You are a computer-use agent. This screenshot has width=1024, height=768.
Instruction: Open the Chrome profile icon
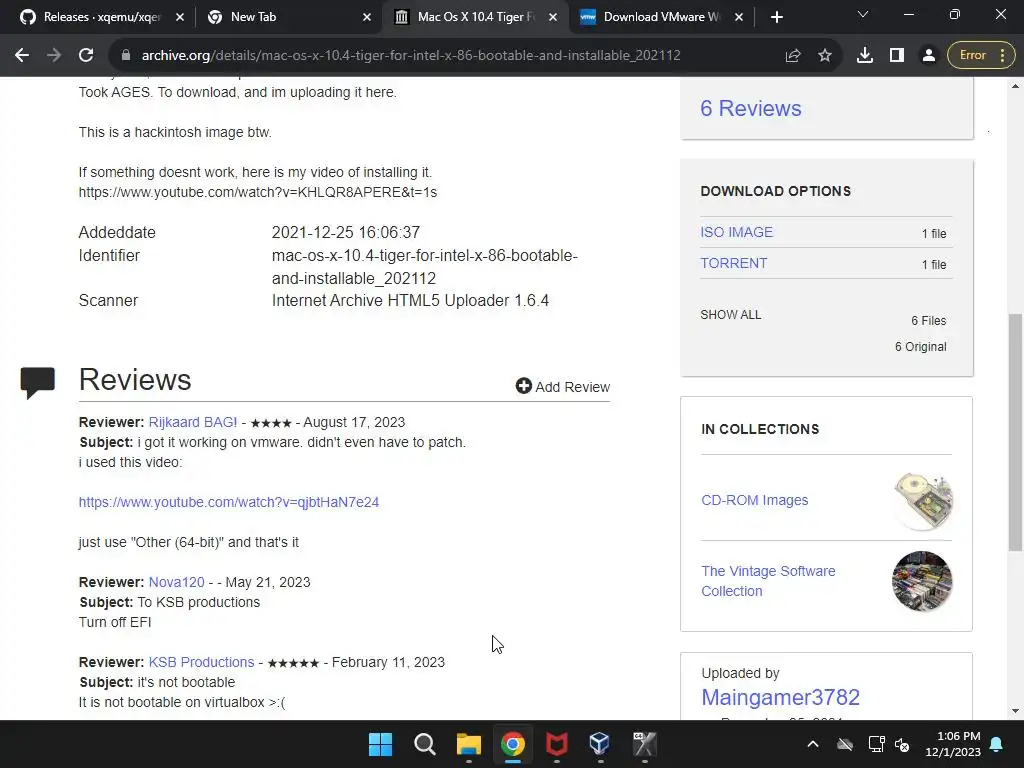click(928, 56)
